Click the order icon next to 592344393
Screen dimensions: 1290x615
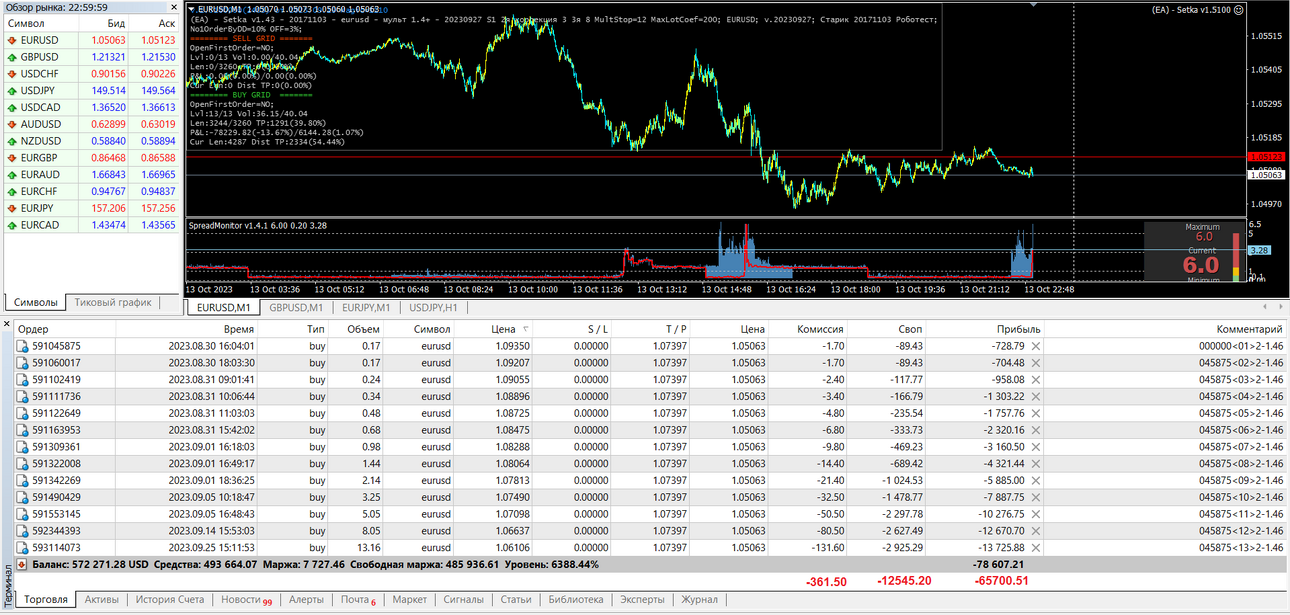22,531
